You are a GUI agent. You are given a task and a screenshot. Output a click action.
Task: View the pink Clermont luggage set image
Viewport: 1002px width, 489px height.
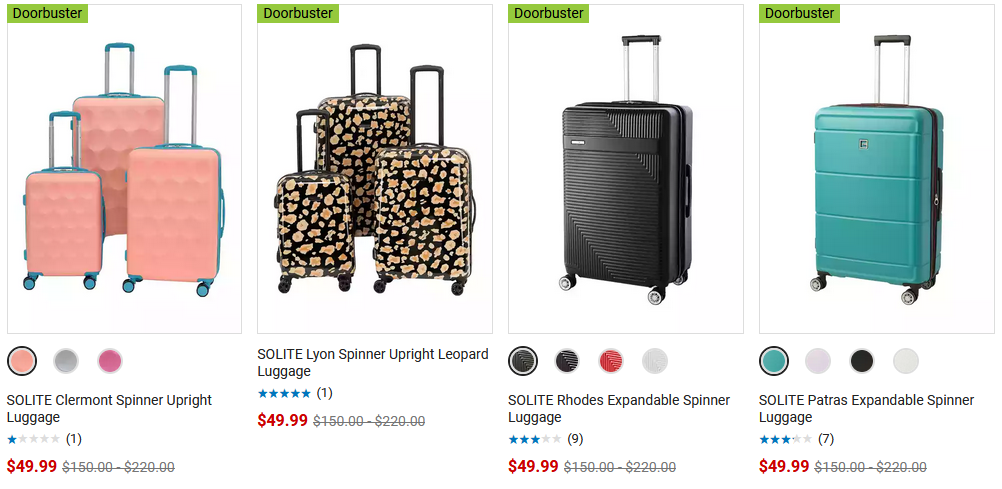coord(124,169)
